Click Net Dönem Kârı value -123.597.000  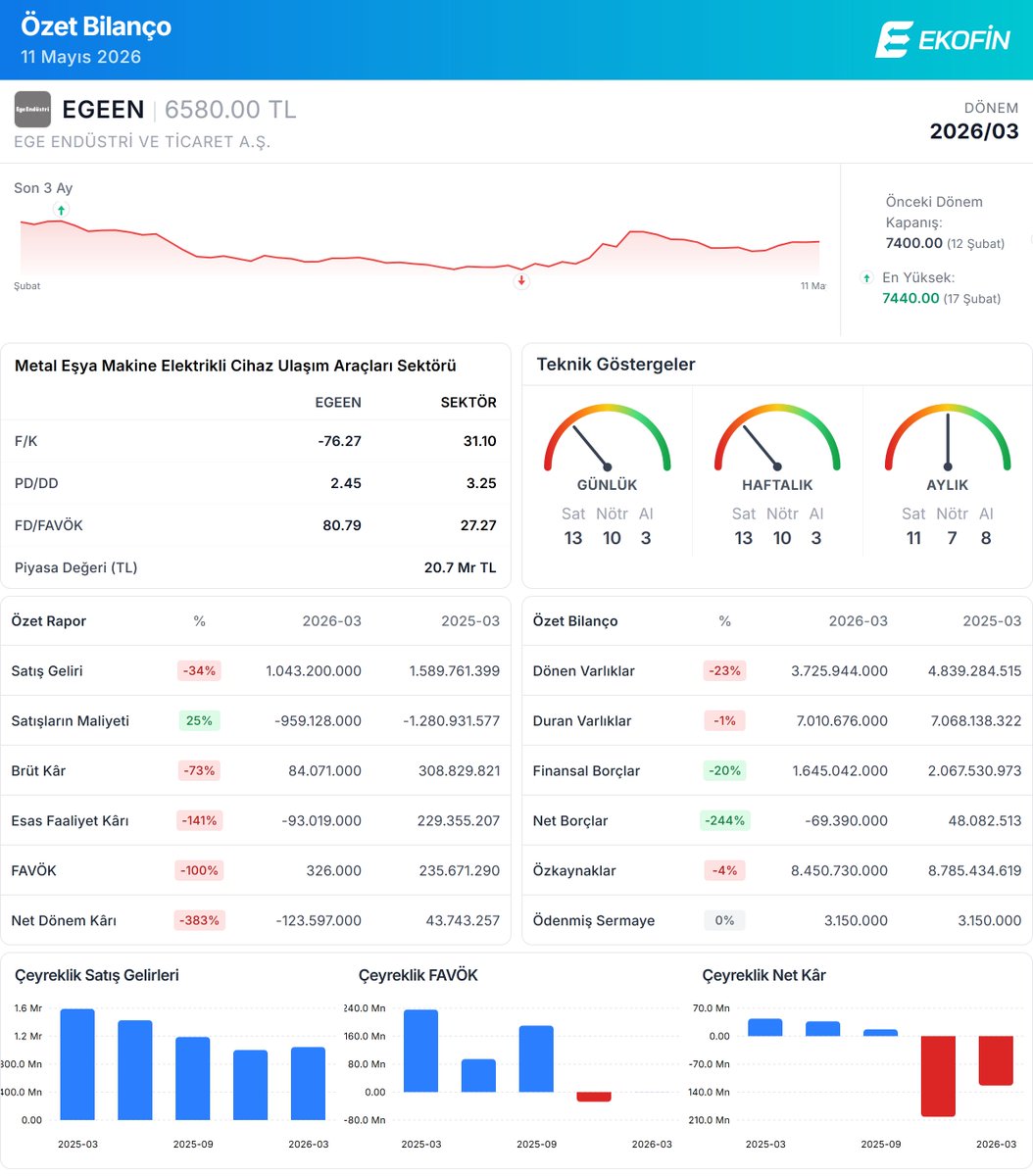tap(319, 920)
